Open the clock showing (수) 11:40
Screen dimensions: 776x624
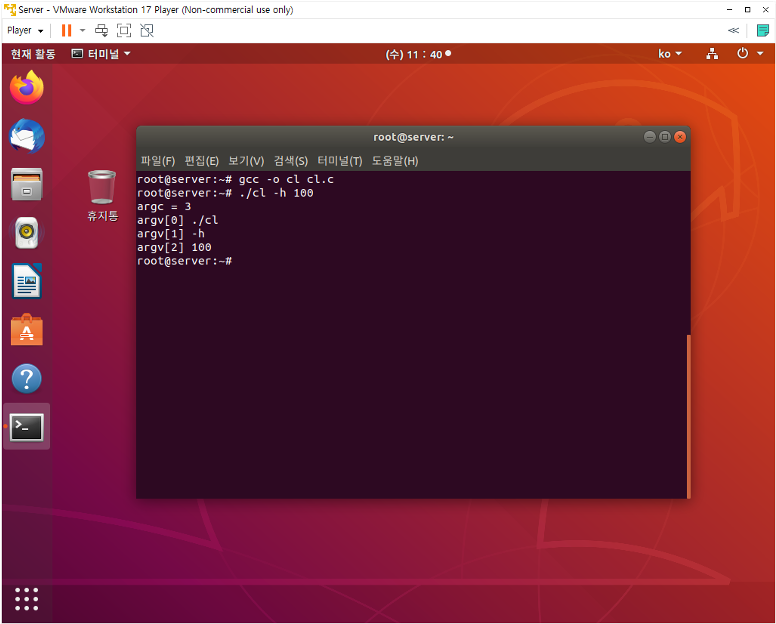(418, 54)
